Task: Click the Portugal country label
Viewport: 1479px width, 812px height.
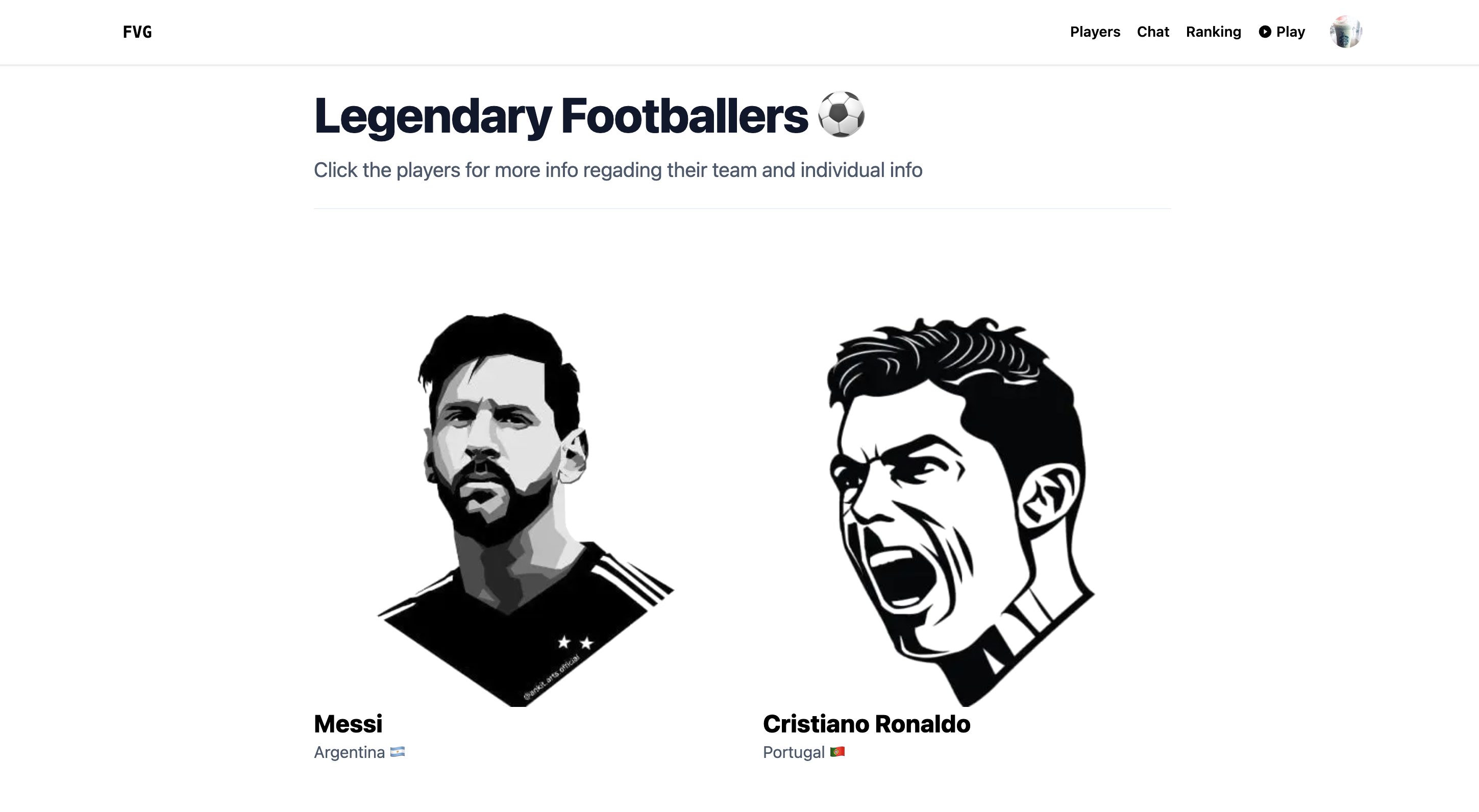Action: pos(794,752)
